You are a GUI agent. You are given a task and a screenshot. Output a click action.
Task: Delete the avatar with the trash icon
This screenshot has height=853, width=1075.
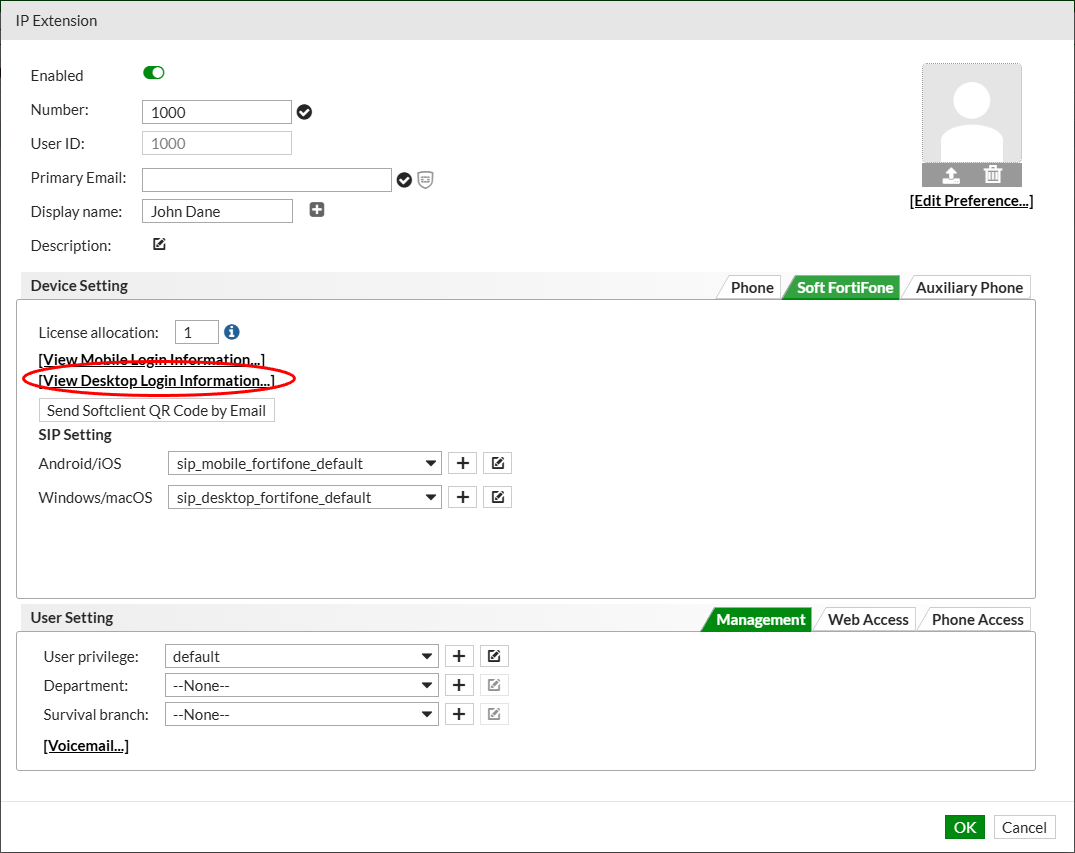(993, 175)
